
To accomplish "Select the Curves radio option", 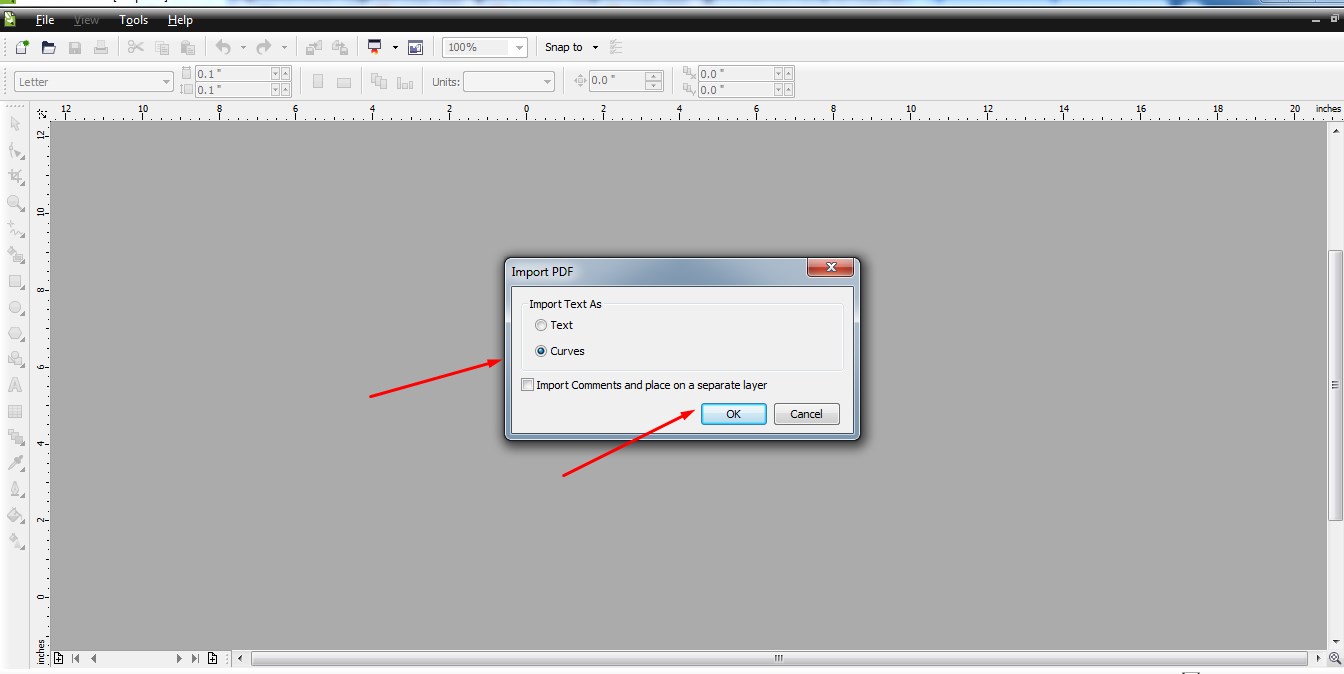I will coord(541,351).
